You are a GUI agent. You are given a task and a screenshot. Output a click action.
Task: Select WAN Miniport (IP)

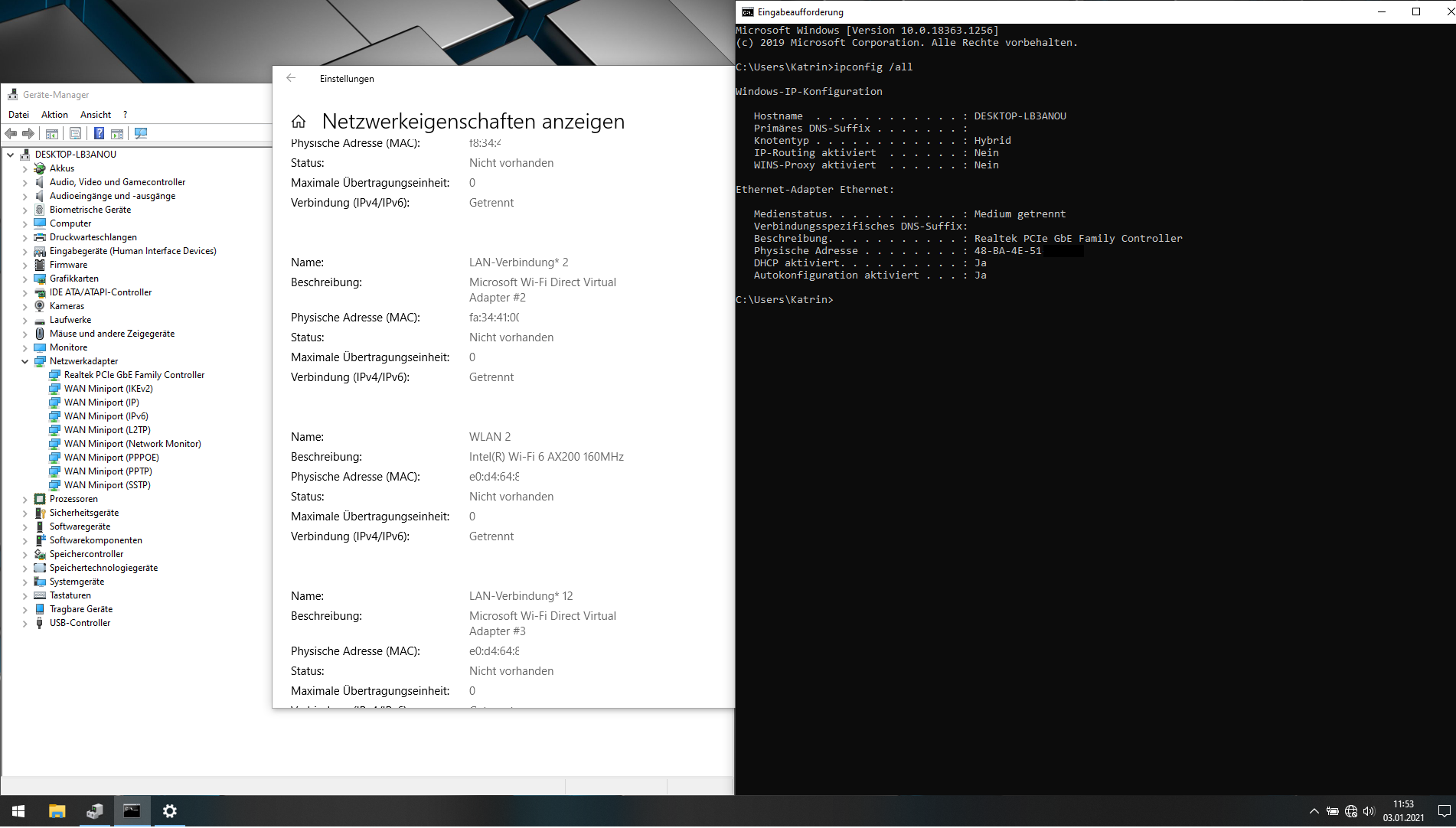102,403
